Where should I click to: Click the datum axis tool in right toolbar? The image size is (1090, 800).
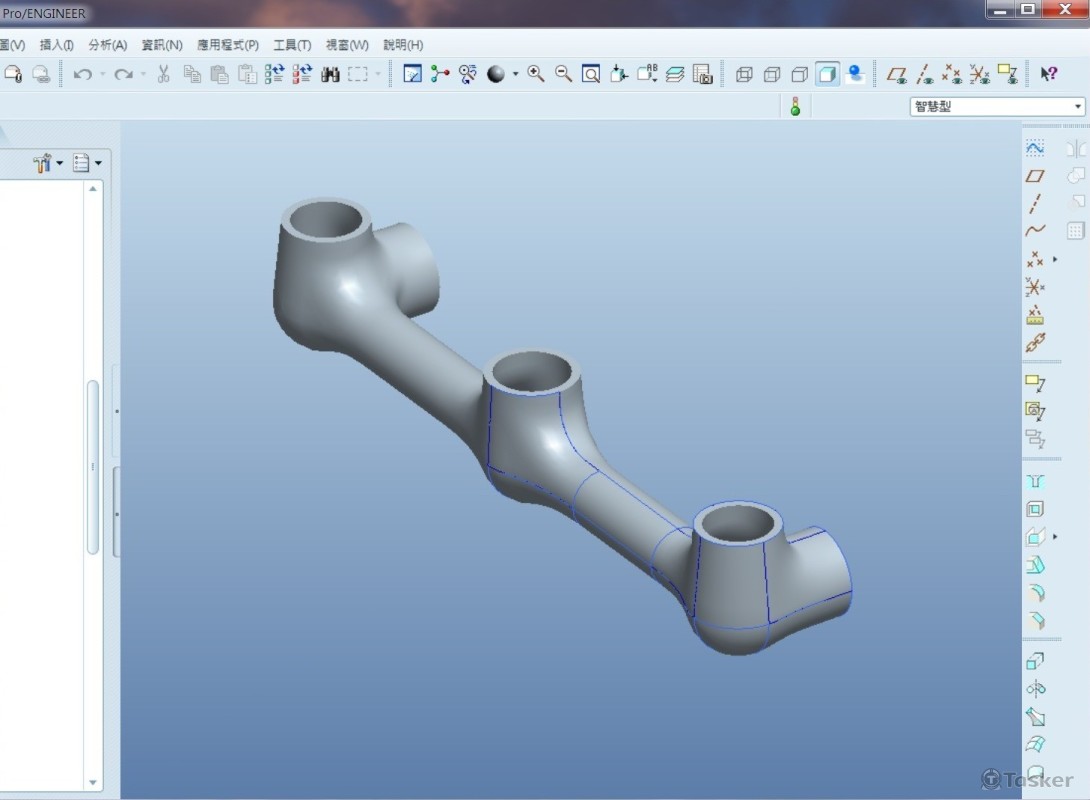[1035, 204]
